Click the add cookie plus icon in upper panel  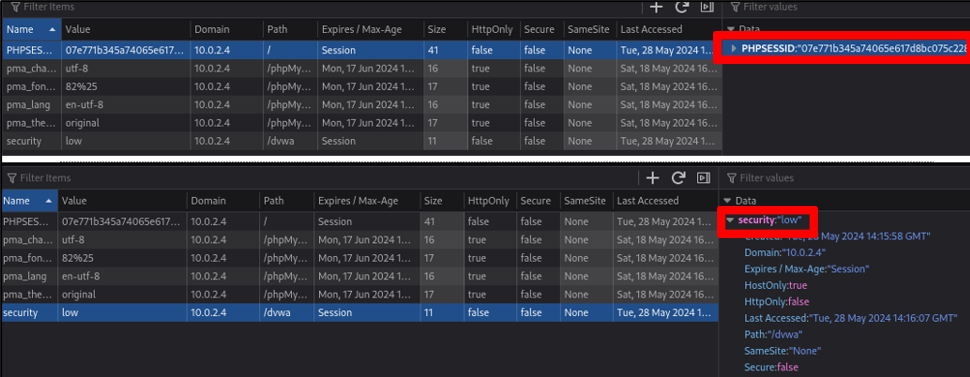click(x=656, y=7)
